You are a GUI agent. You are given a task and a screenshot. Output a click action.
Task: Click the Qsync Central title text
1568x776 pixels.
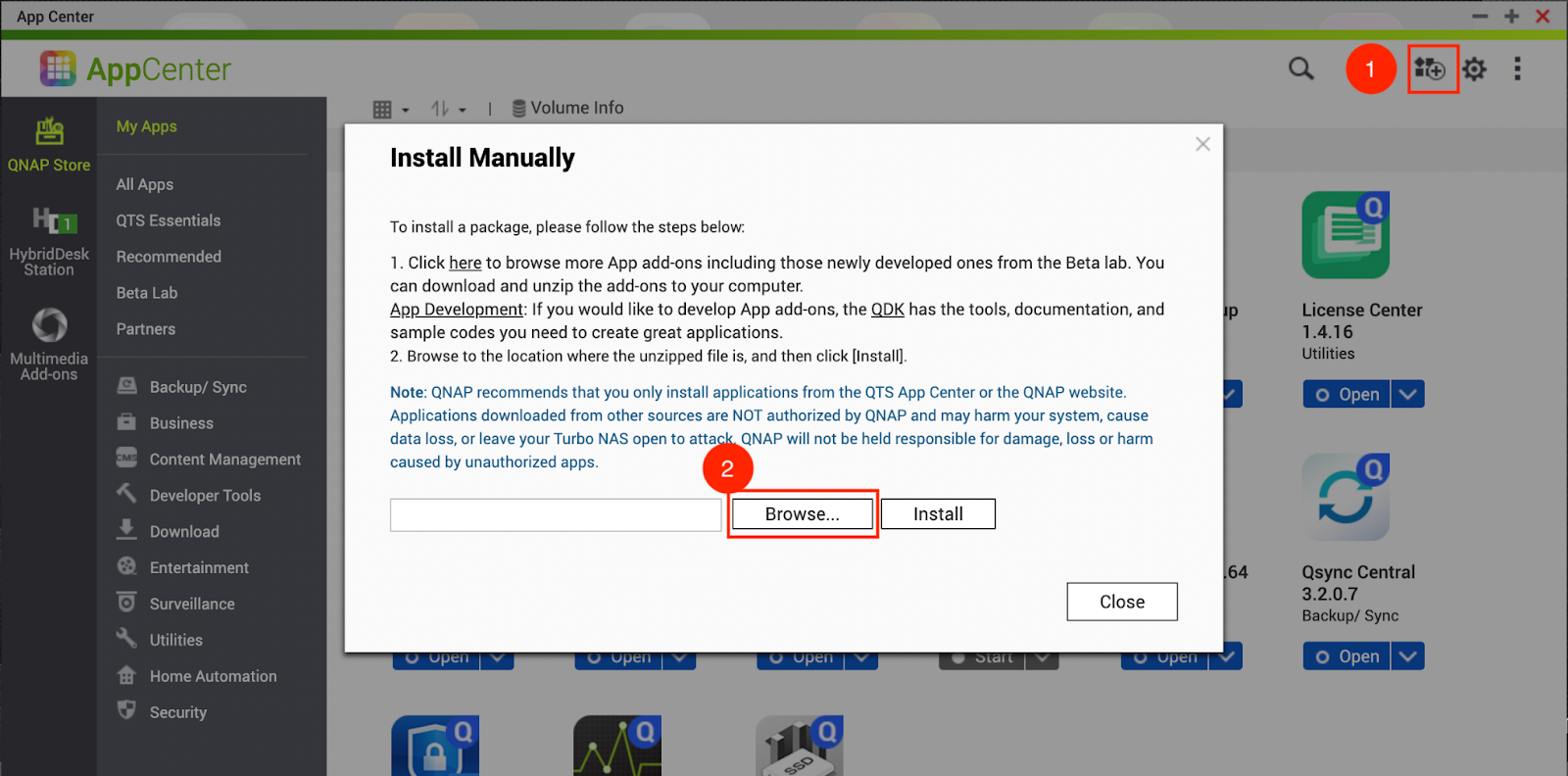click(1358, 572)
